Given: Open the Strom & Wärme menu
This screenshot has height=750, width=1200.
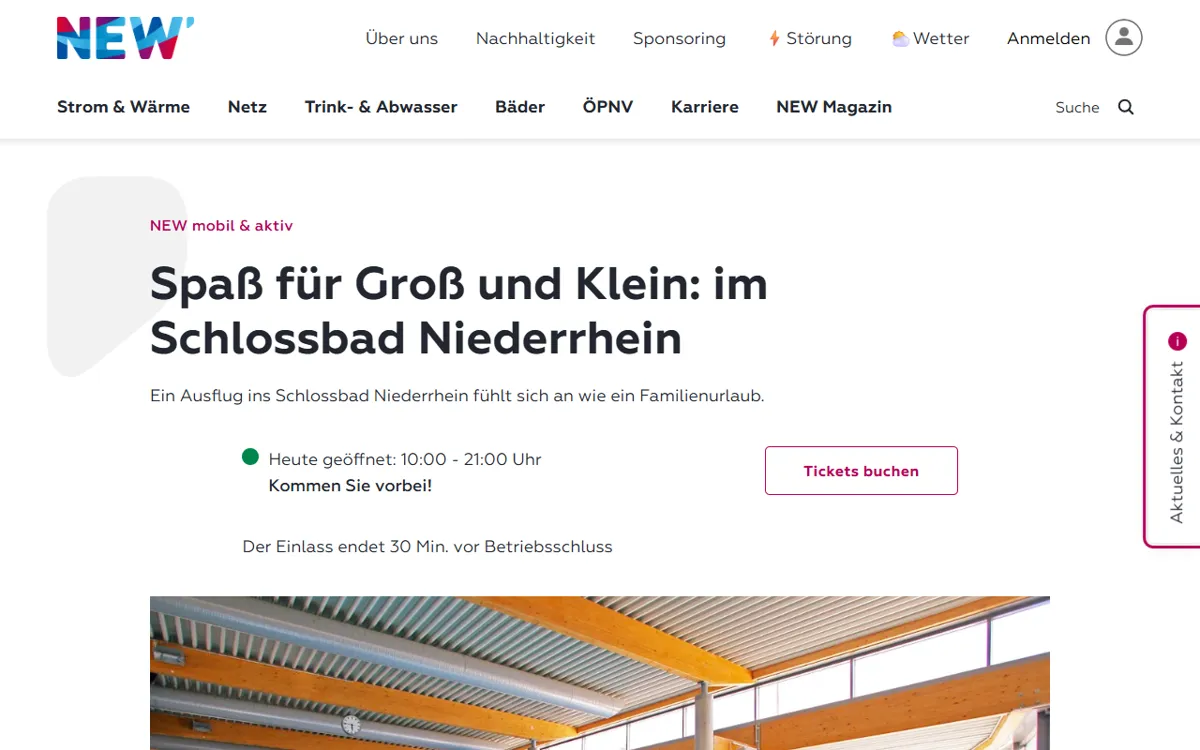Looking at the screenshot, I should click(123, 107).
